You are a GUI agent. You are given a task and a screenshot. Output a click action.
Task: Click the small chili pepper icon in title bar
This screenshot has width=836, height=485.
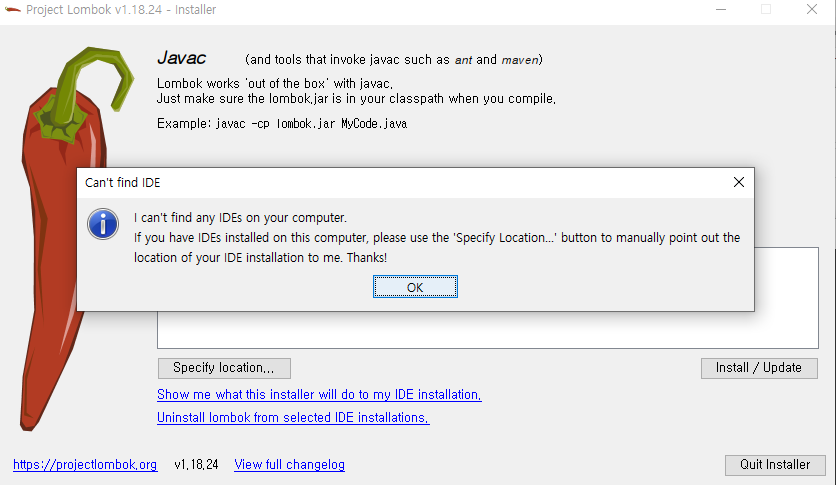click(12, 10)
